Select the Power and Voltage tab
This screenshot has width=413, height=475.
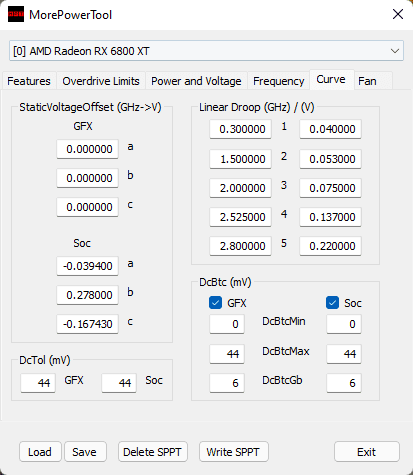click(196, 81)
